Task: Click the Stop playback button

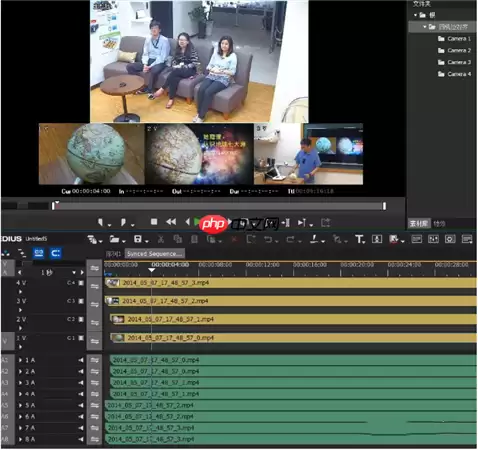Action: [x=154, y=222]
